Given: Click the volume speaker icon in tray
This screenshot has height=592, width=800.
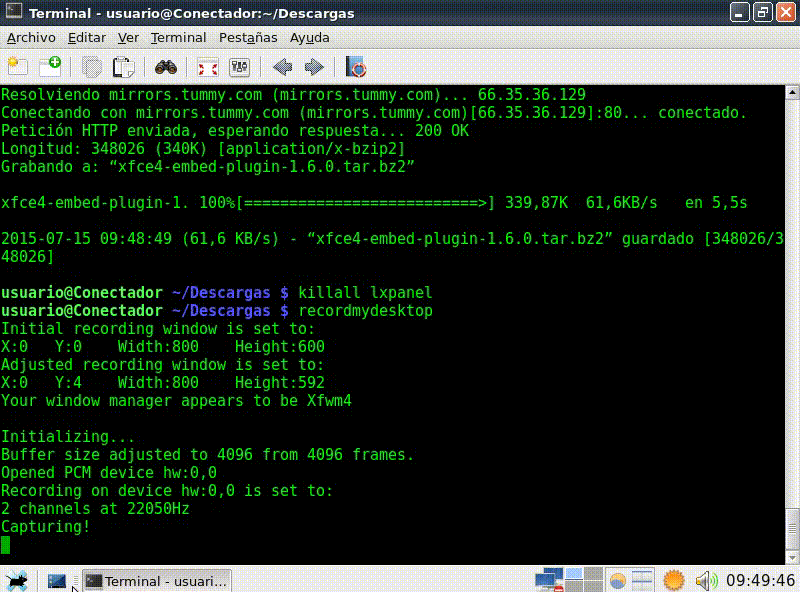Looking at the screenshot, I should [705, 580].
